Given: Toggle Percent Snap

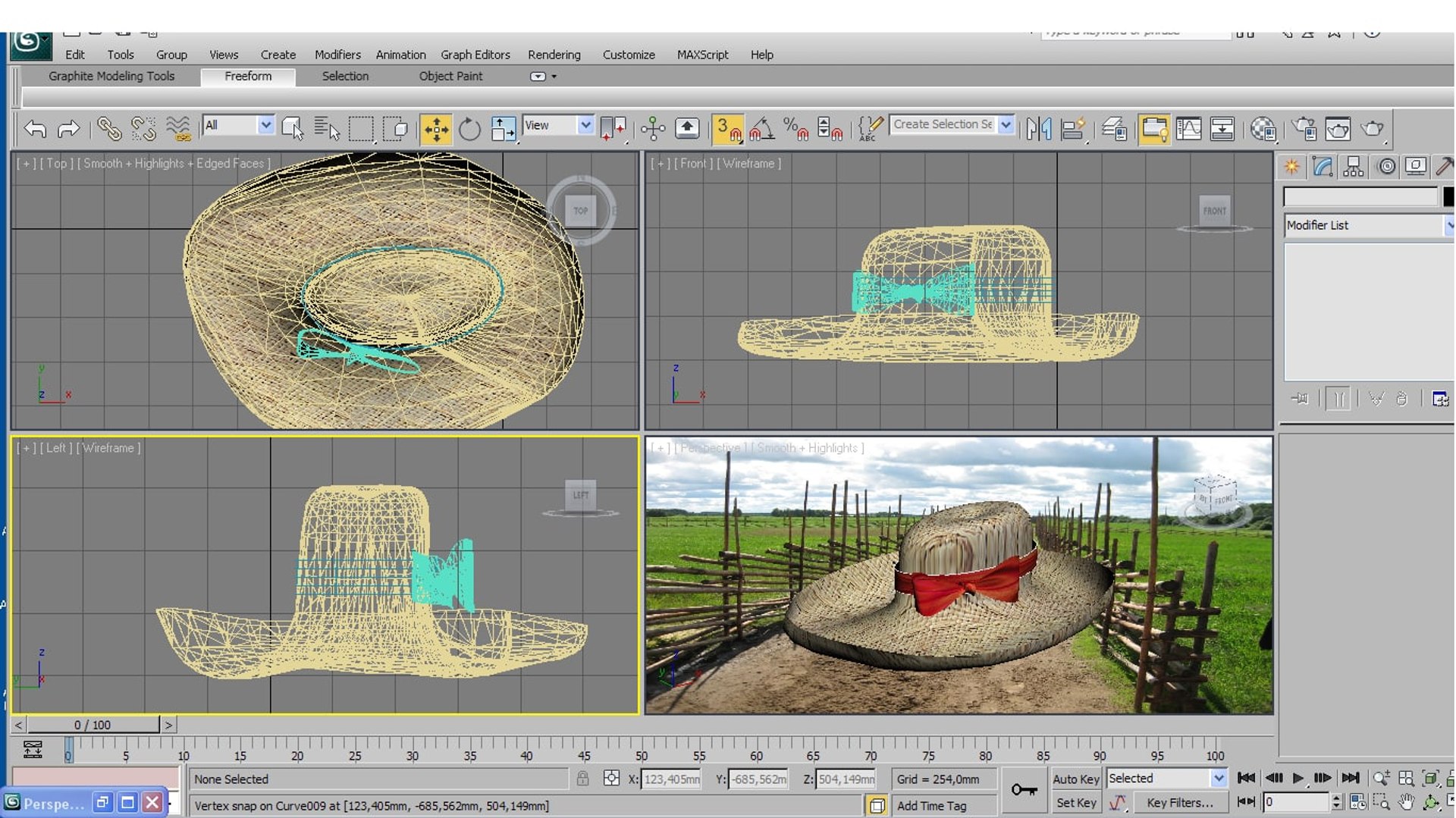Looking at the screenshot, I should 795,129.
